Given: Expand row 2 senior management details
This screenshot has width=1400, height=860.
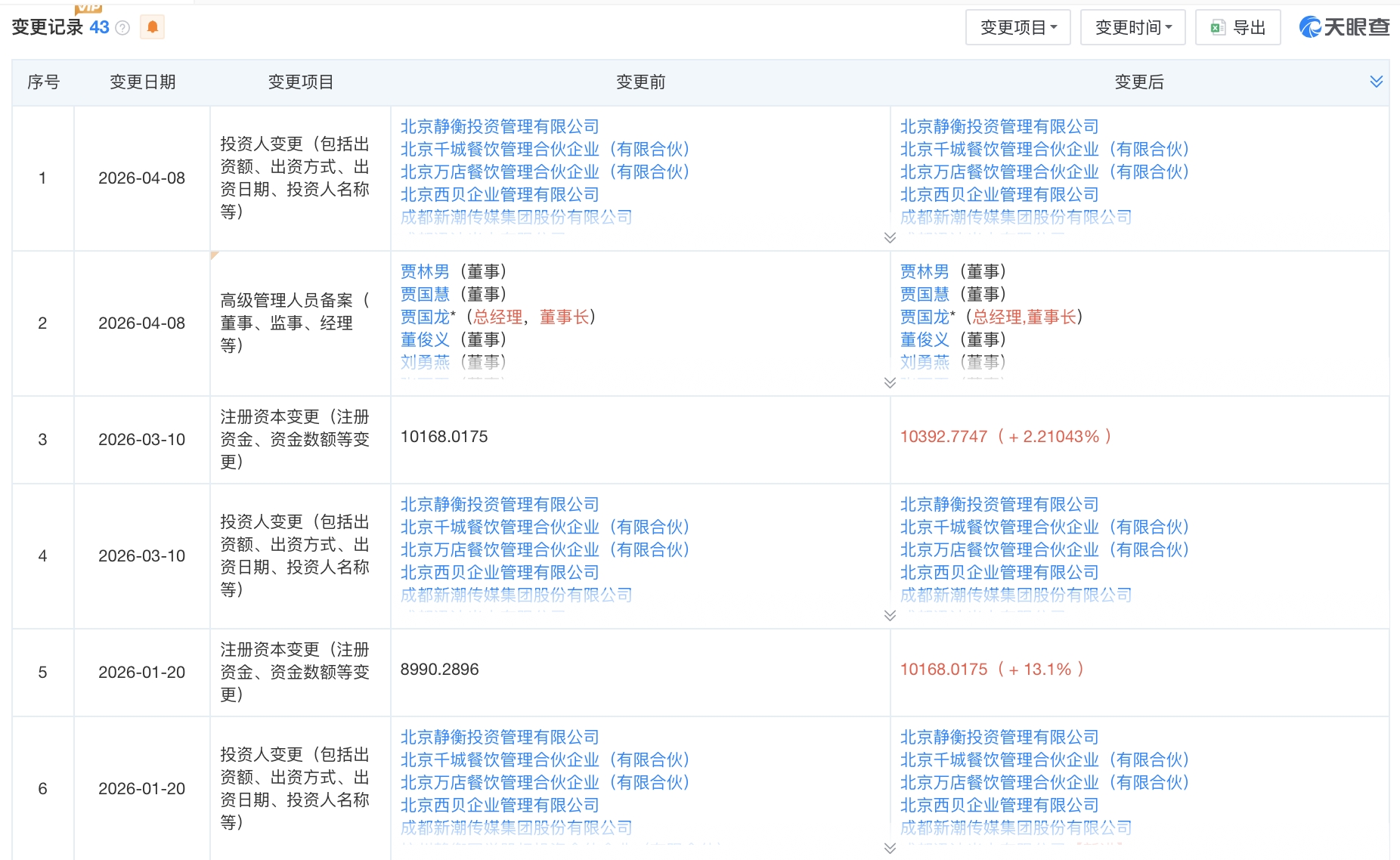Looking at the screenshot, I should 890,382.
